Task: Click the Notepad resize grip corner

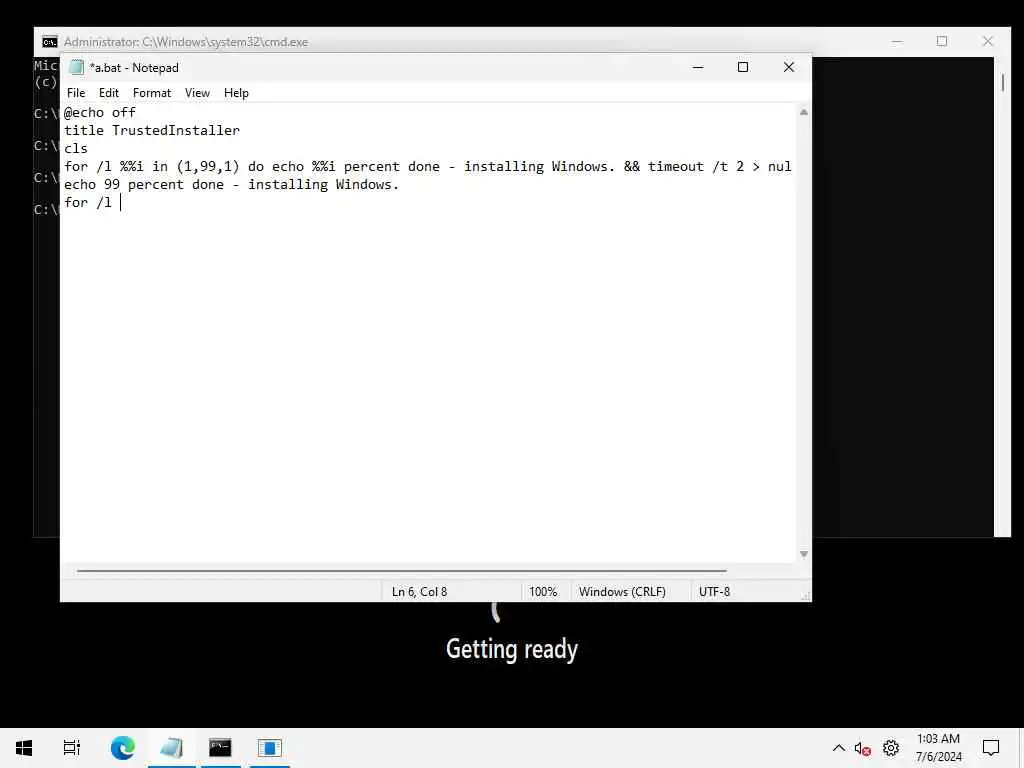Action: (x=805, y=596)
